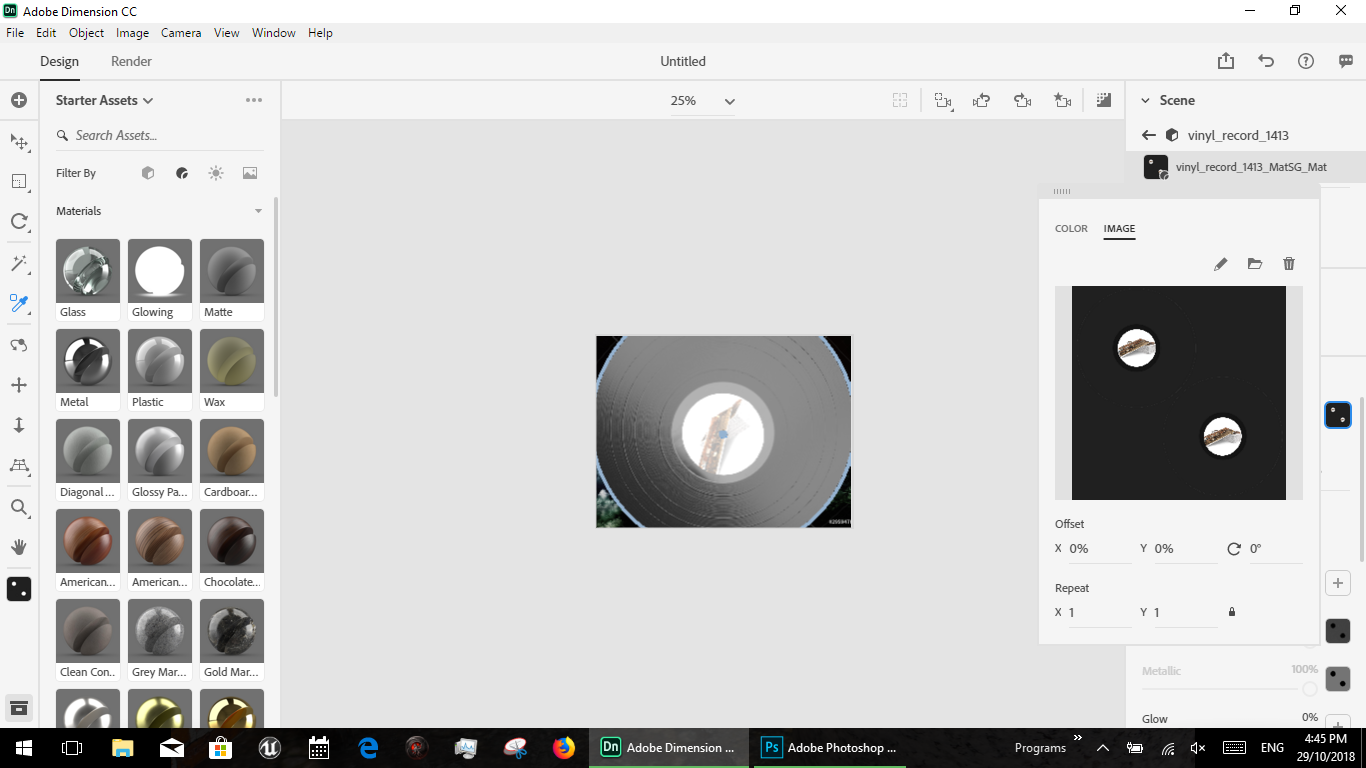
Task: Filter assets by lights
Action: click(216, 173)
